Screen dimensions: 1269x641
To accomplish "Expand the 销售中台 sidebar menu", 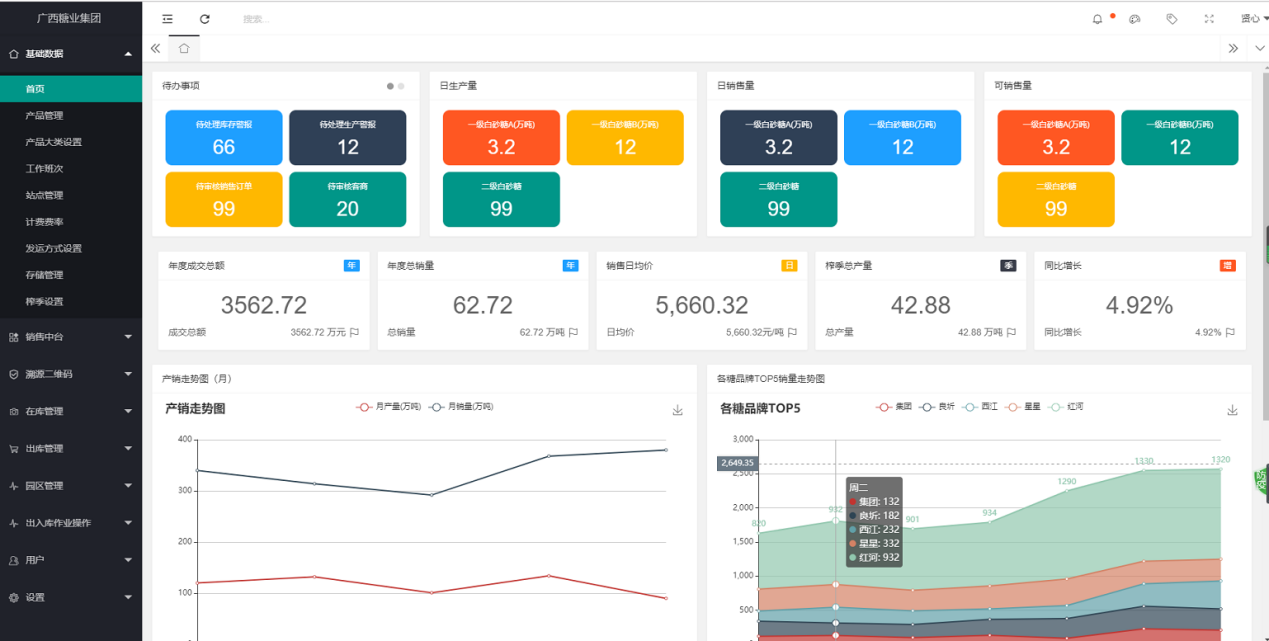I will (70, 337).
